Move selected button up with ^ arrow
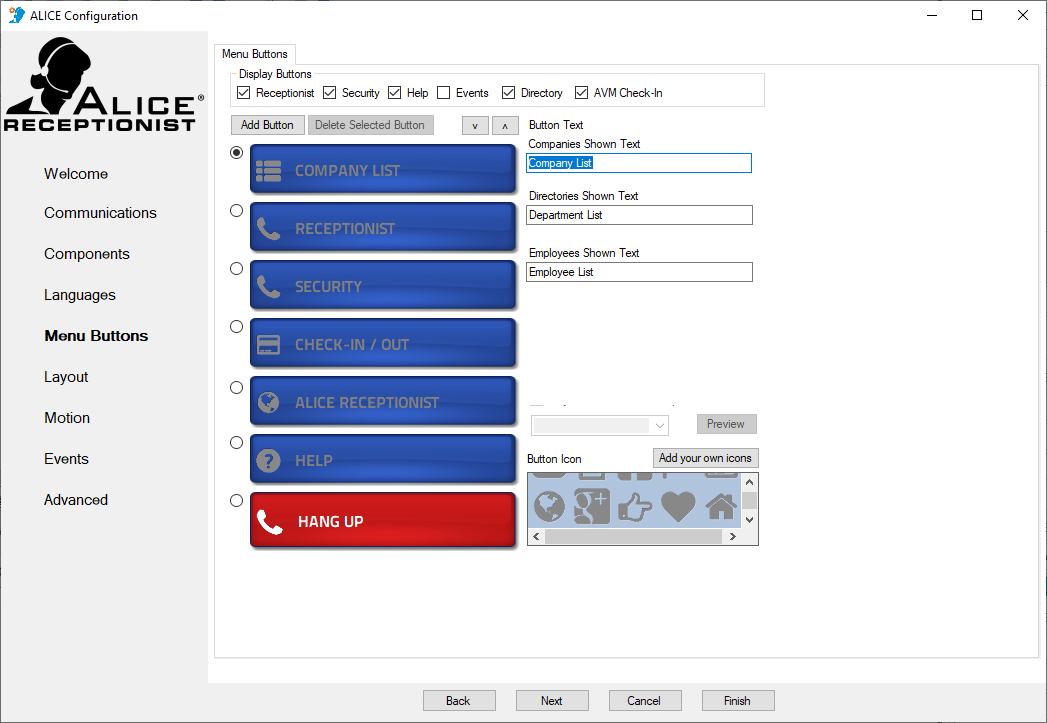1047x723 pixels. click(505, 126)
